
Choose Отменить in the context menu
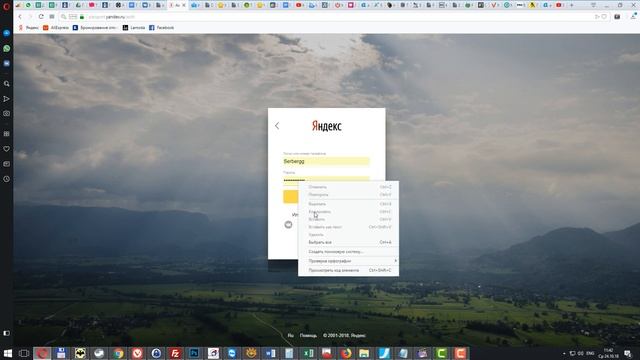349,187
